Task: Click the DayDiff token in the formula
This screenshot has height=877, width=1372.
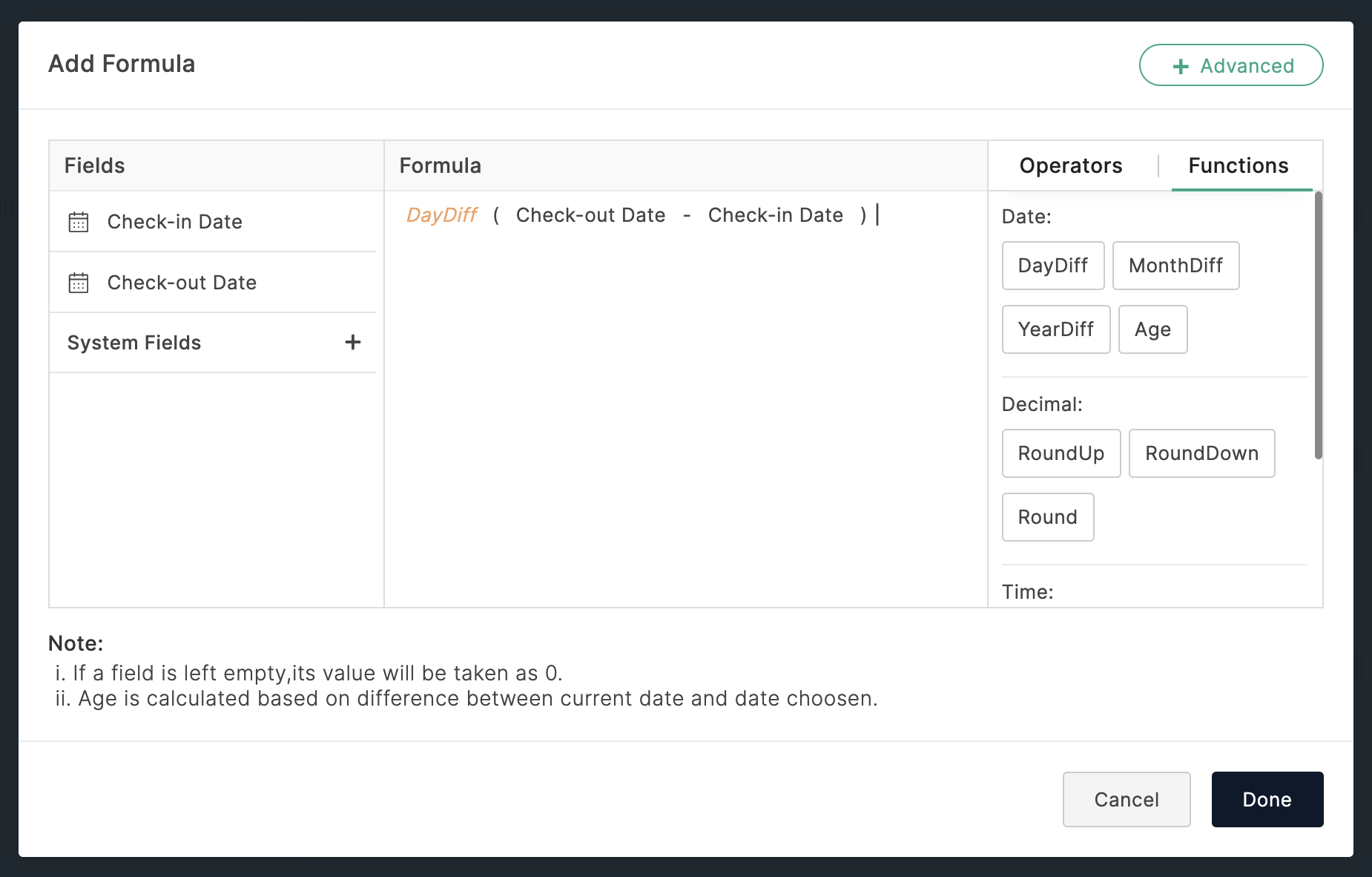Action: coord(442,215)
